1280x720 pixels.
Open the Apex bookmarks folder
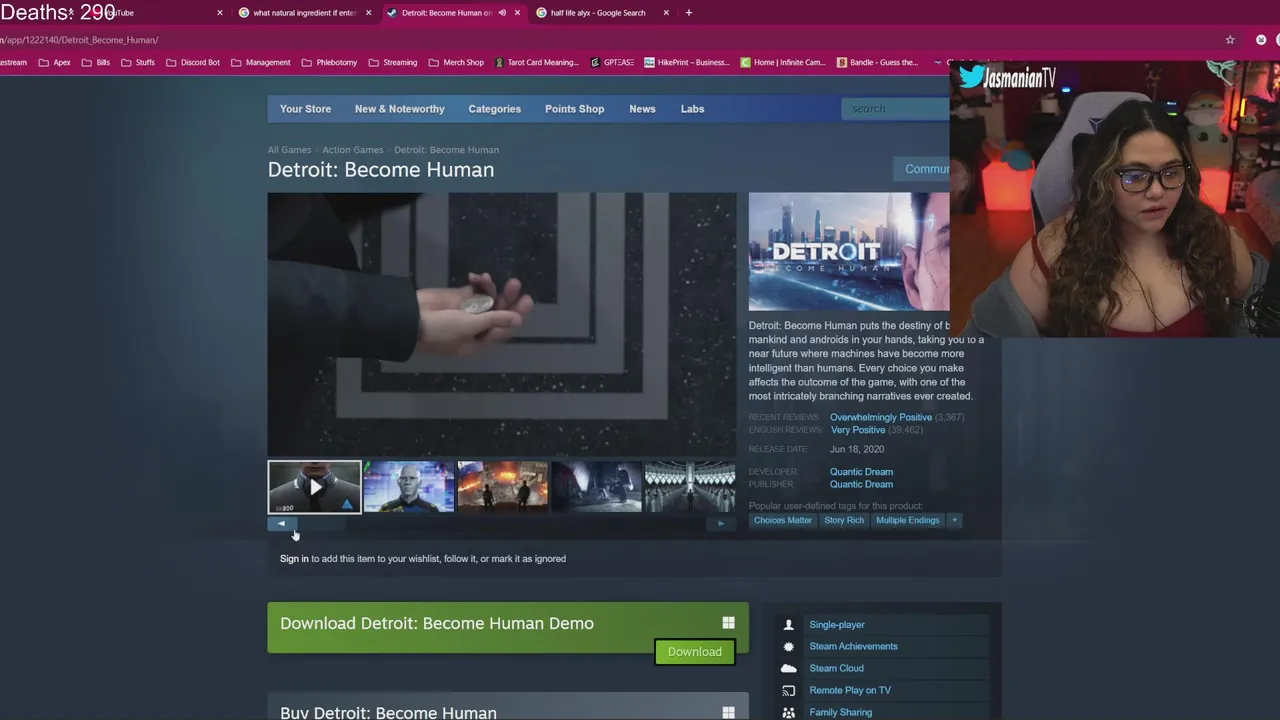[54, 62]
